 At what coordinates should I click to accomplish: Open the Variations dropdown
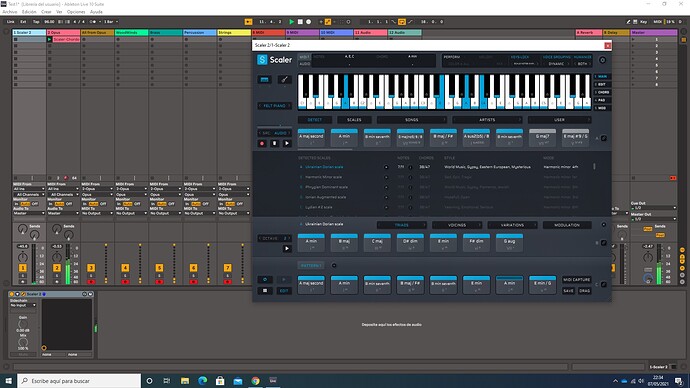(512, 225)
